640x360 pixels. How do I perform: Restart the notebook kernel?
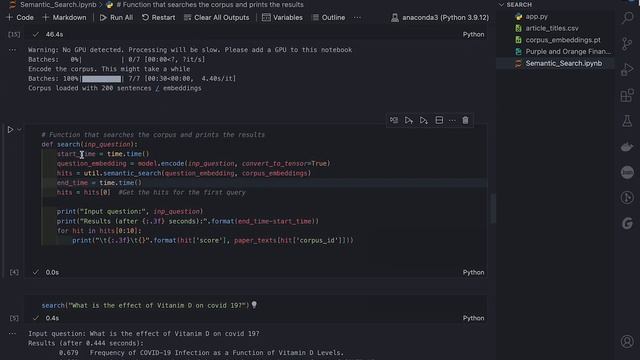158,18
